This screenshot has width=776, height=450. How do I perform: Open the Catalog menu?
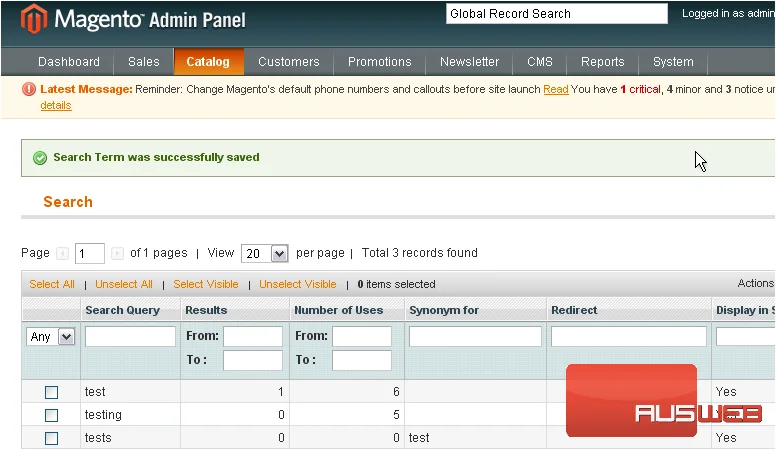point(208,62)
